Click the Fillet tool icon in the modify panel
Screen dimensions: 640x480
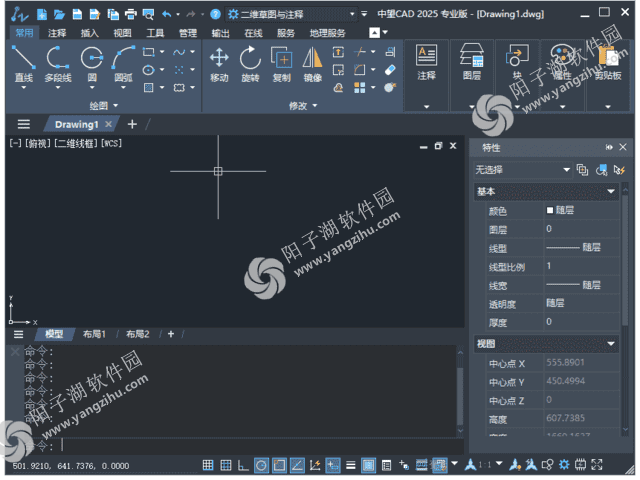360,70
